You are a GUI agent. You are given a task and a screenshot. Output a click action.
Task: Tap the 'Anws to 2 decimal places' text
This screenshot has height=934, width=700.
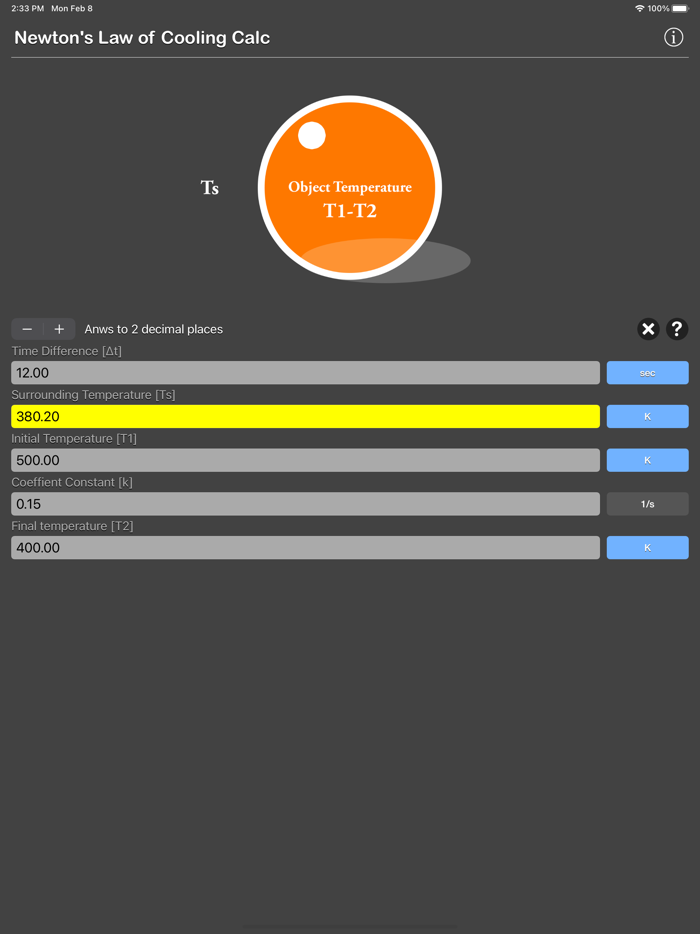coord(154,329)
